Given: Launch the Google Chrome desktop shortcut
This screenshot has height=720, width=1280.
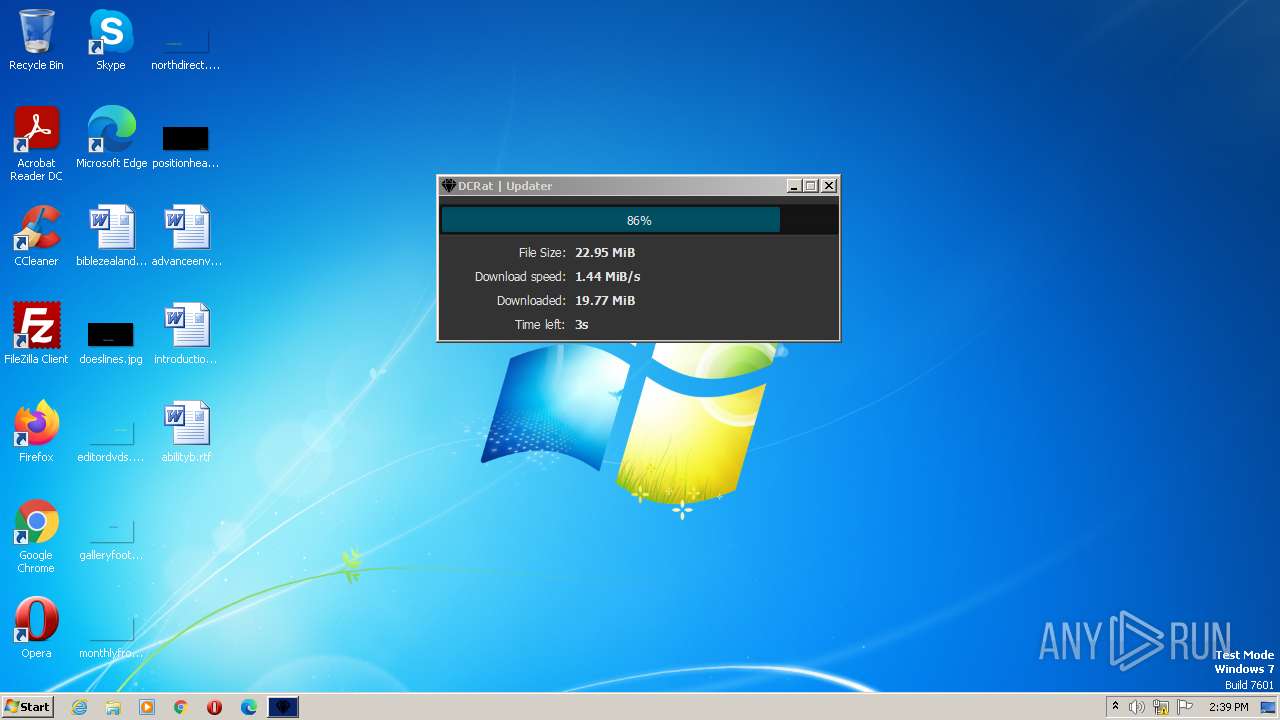Looking at the screenshot, I should (36, 536).
